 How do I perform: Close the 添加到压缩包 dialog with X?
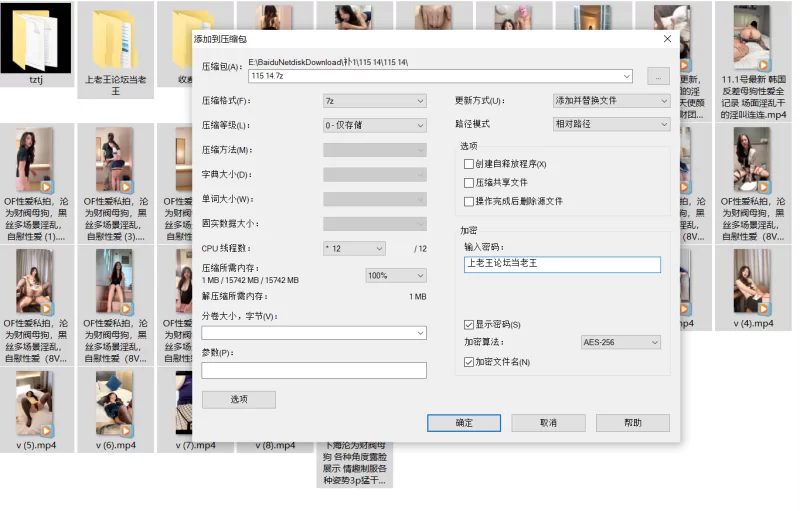[x=667, y=38]
